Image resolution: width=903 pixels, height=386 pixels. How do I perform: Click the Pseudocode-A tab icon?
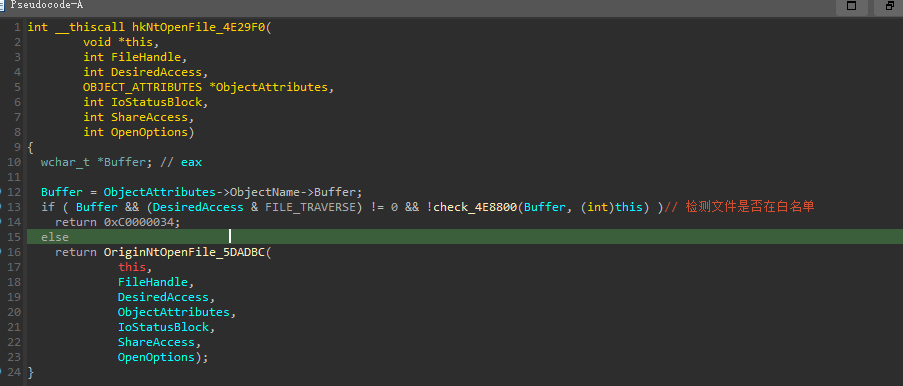click(3, 5)
